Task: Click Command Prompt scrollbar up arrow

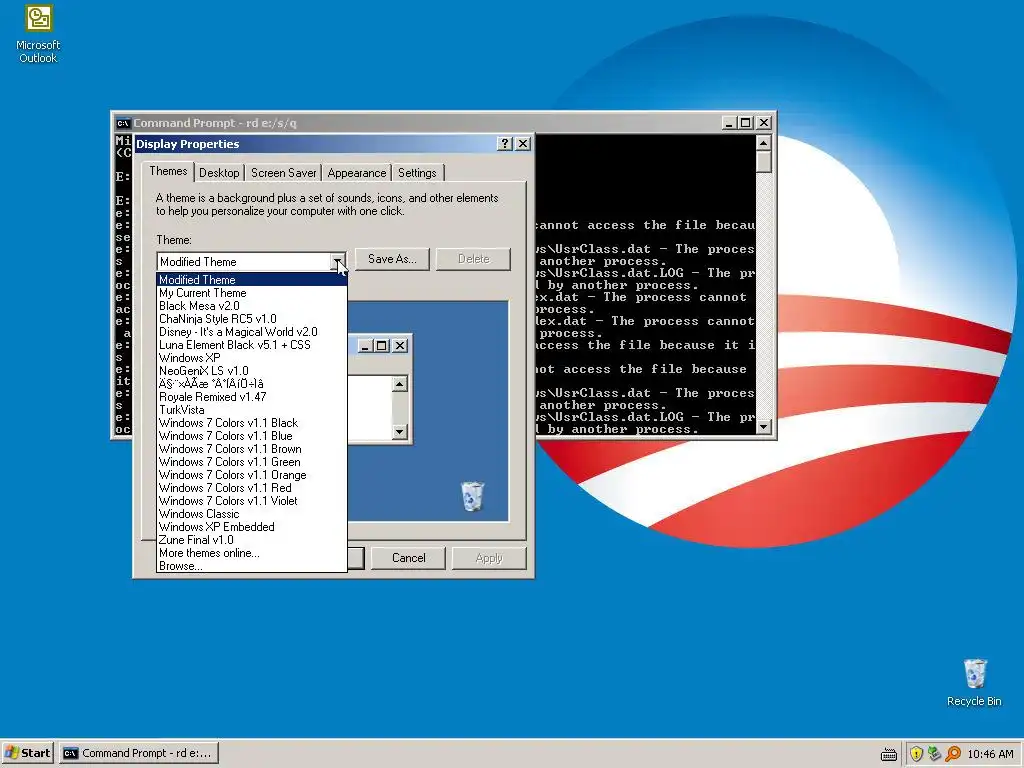Action: tap(763, 142)
